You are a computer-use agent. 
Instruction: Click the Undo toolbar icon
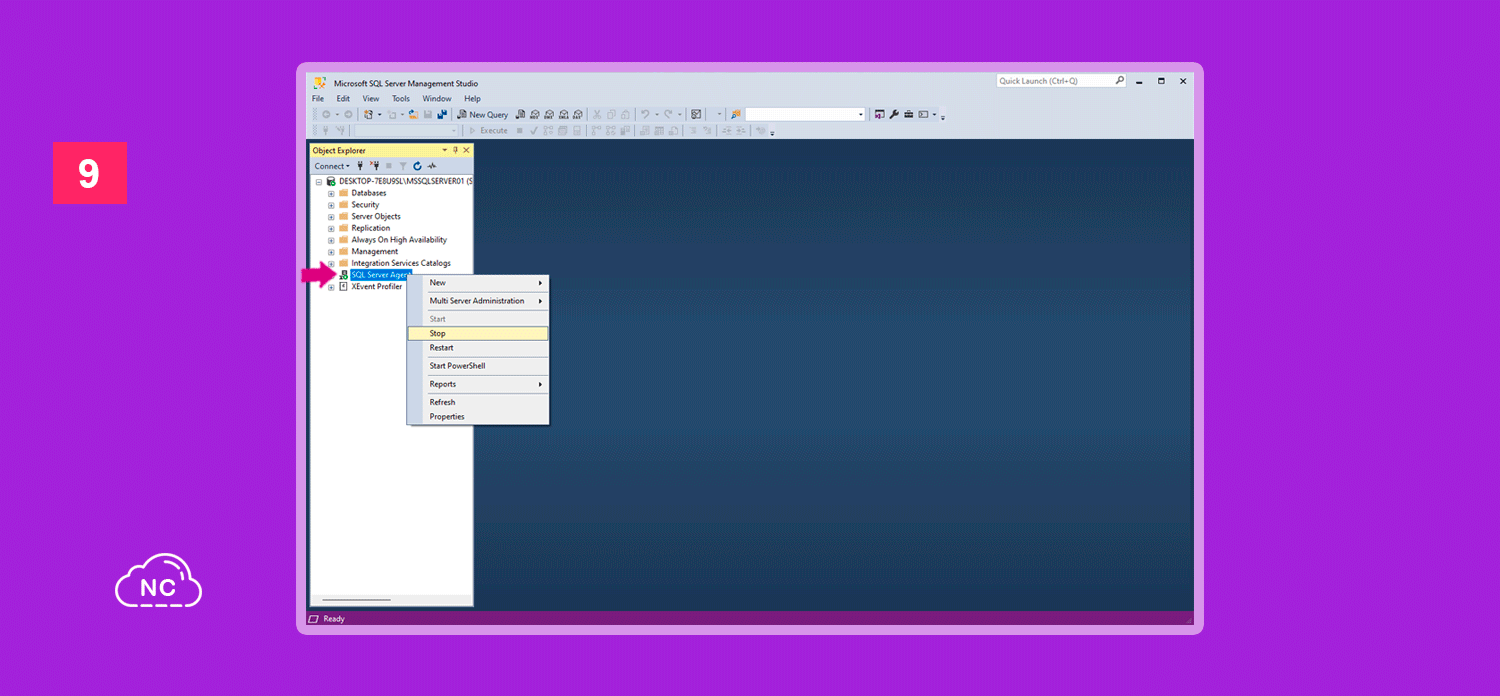645,115
